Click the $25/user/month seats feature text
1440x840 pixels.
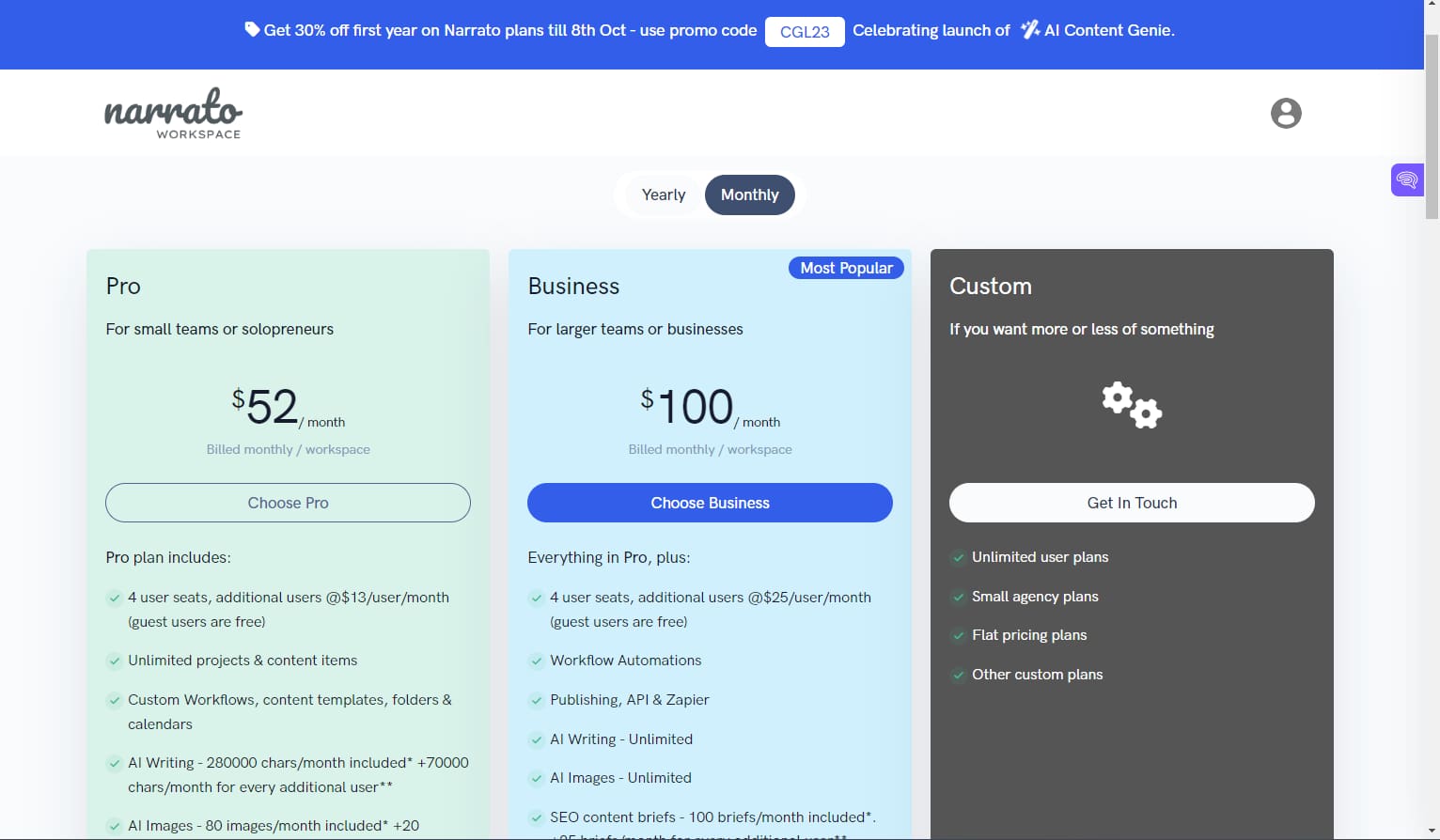(x=711, y=610)
